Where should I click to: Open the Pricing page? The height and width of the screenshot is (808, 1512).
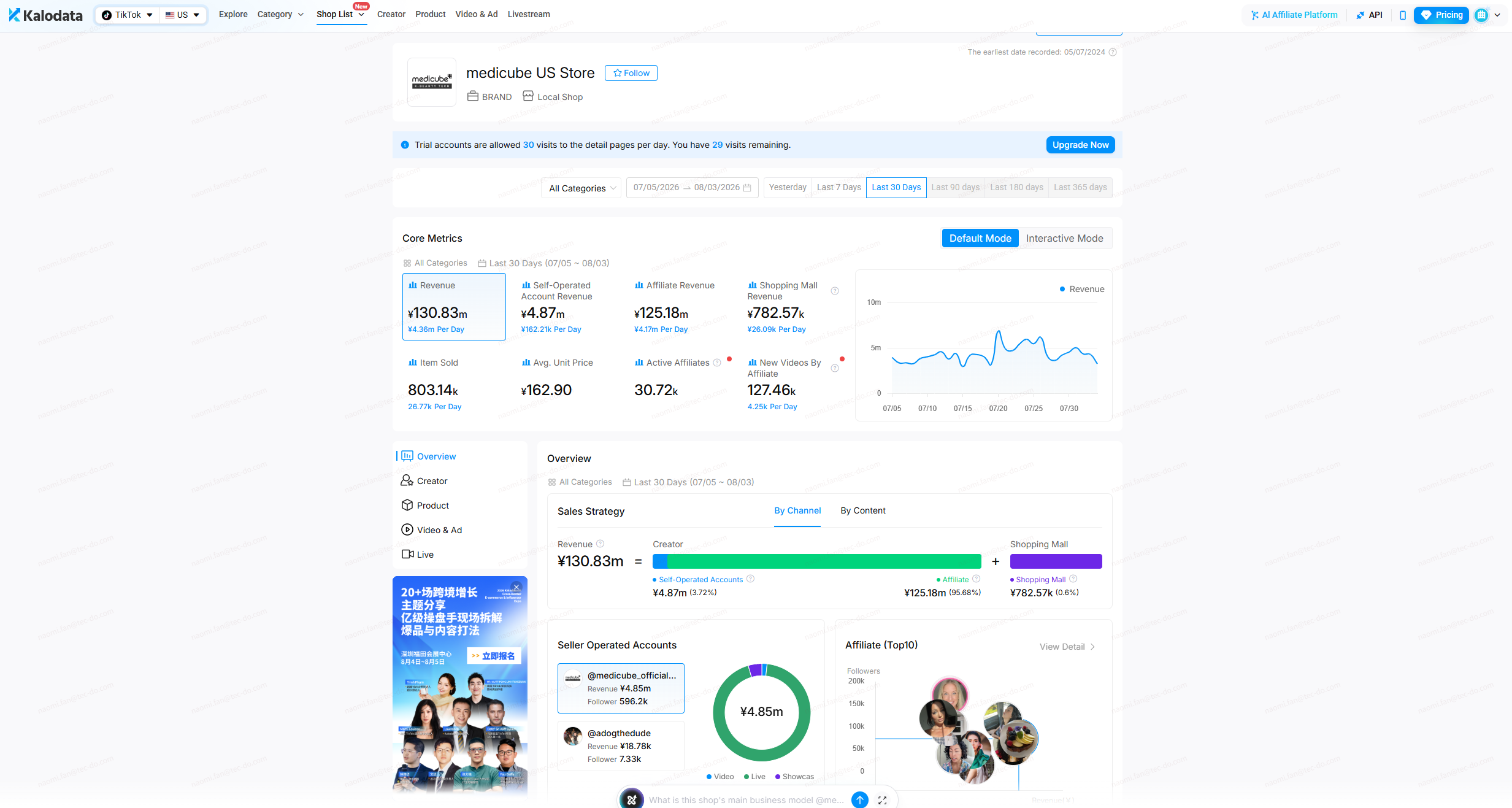[x=1441, y=15]
